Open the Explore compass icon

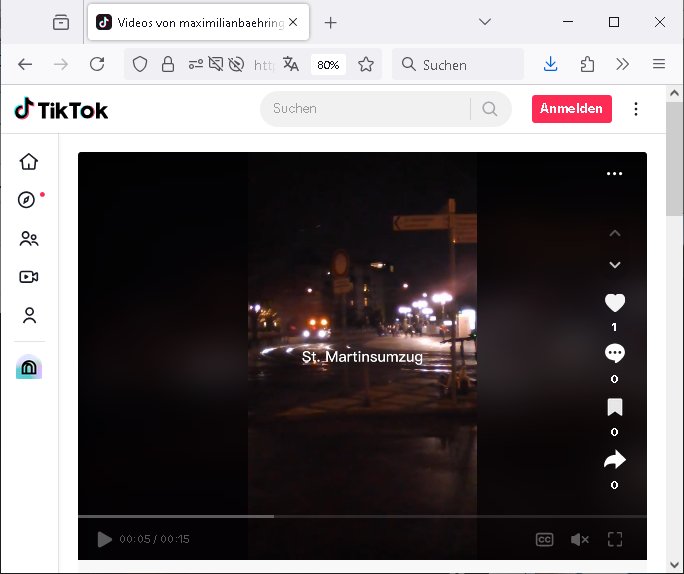point(28,200)
